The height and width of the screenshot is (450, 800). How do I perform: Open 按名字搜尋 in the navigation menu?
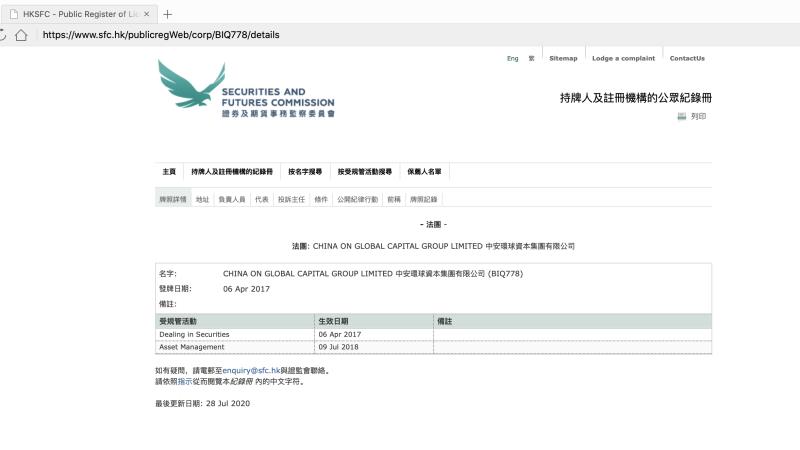(305, 172)
